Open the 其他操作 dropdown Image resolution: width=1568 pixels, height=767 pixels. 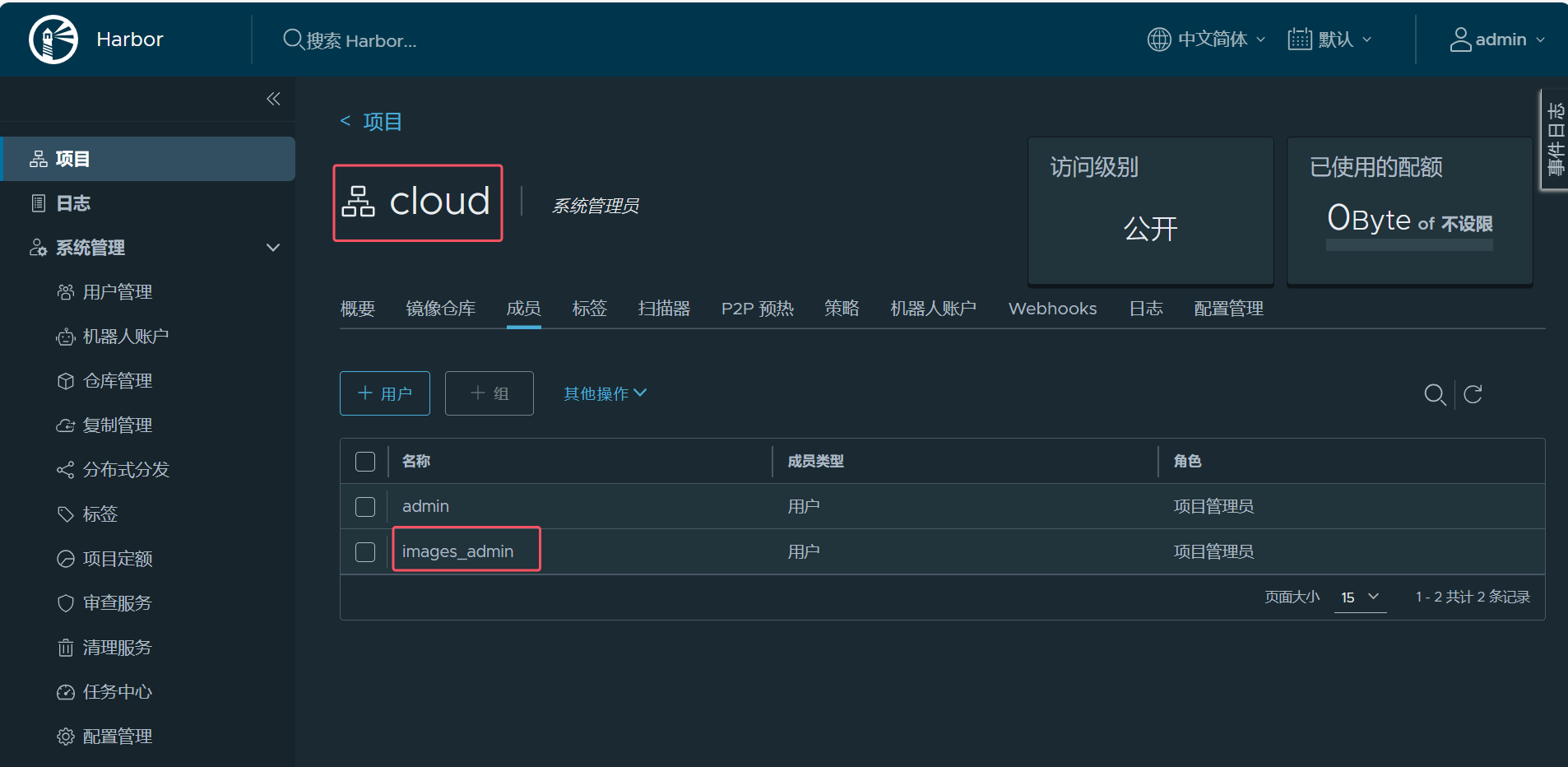point(605,393)
